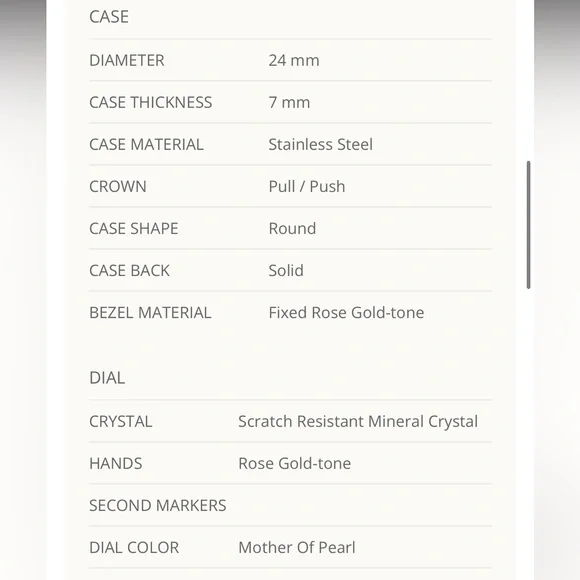Click the CASE SHAPE label
580x580 pixels.
pyautogui.click(x=134, y=229)
